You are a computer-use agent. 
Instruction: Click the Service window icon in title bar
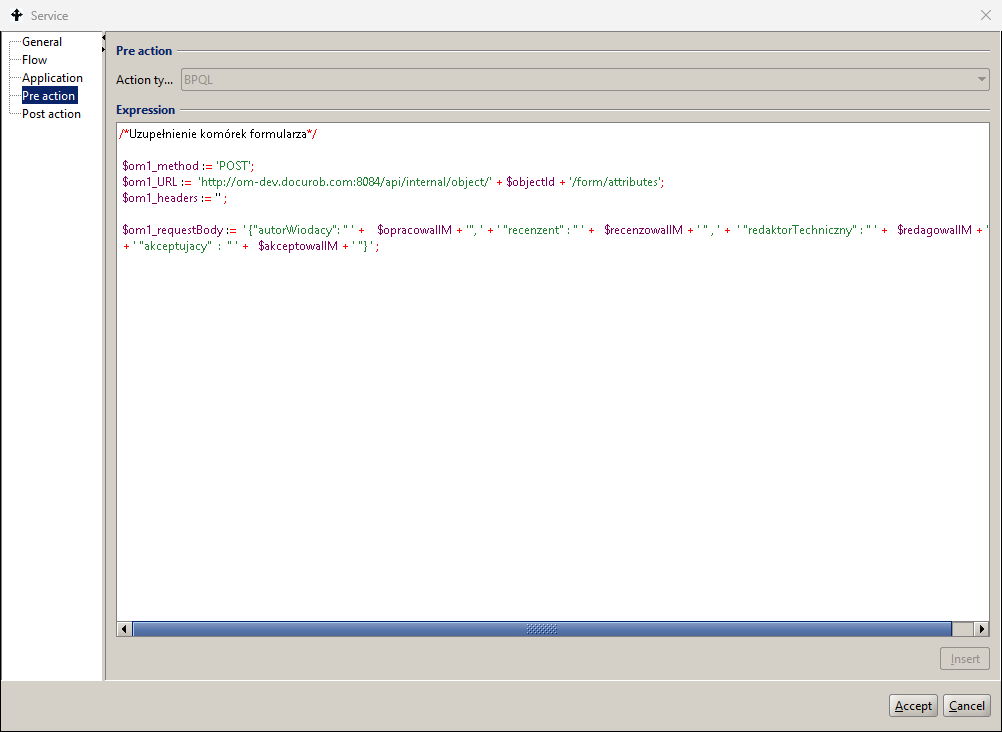point(16,16)
